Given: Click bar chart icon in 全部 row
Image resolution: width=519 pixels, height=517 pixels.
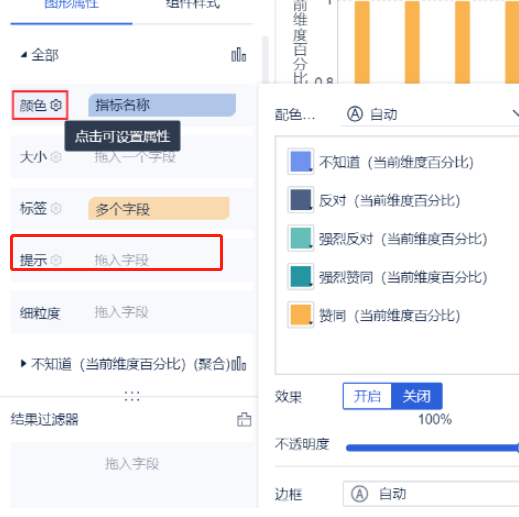Looking at the screenshot, I should 239,55.
